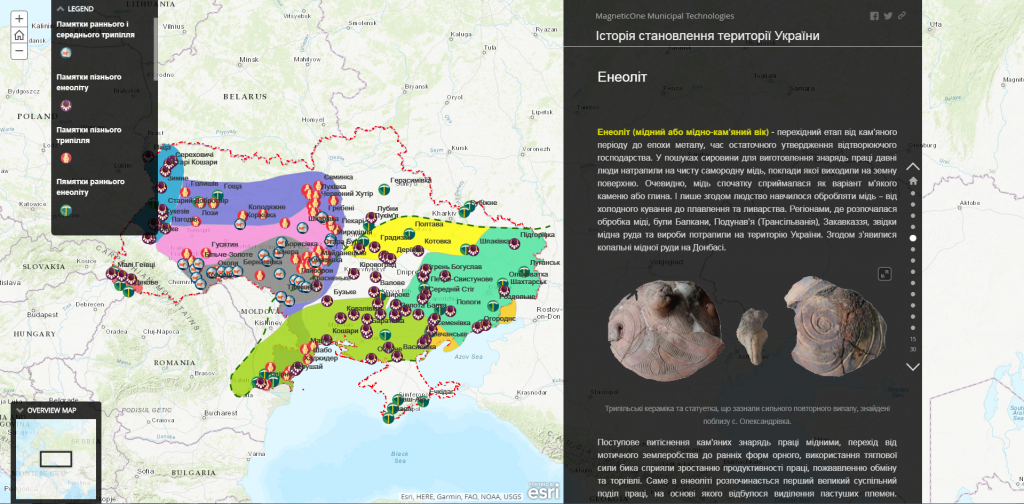Click the 'Малі Геївці' label on the map

[x=137, y=265]
